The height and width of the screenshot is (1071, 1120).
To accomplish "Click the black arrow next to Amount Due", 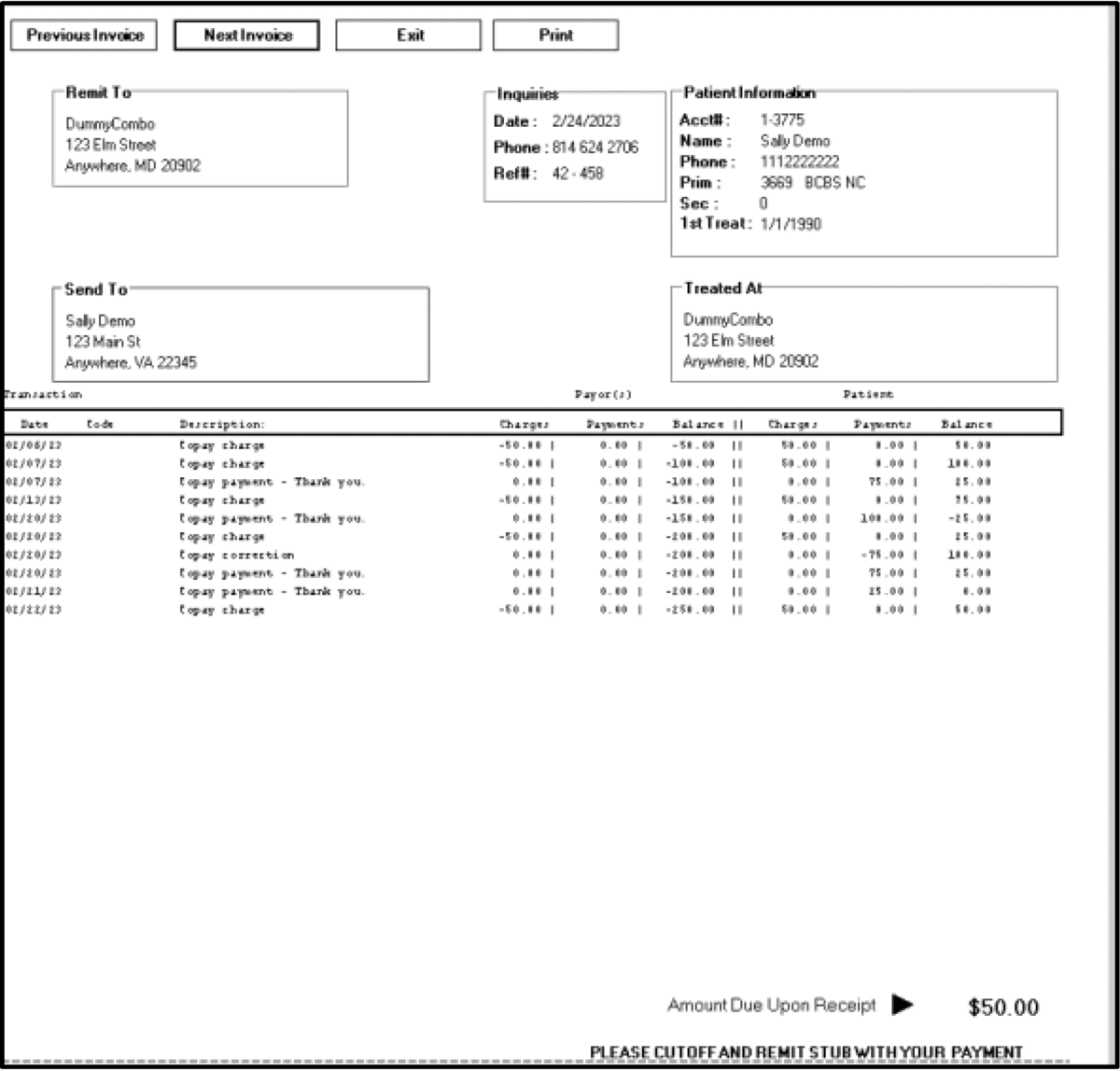I will pos(902,1006).
